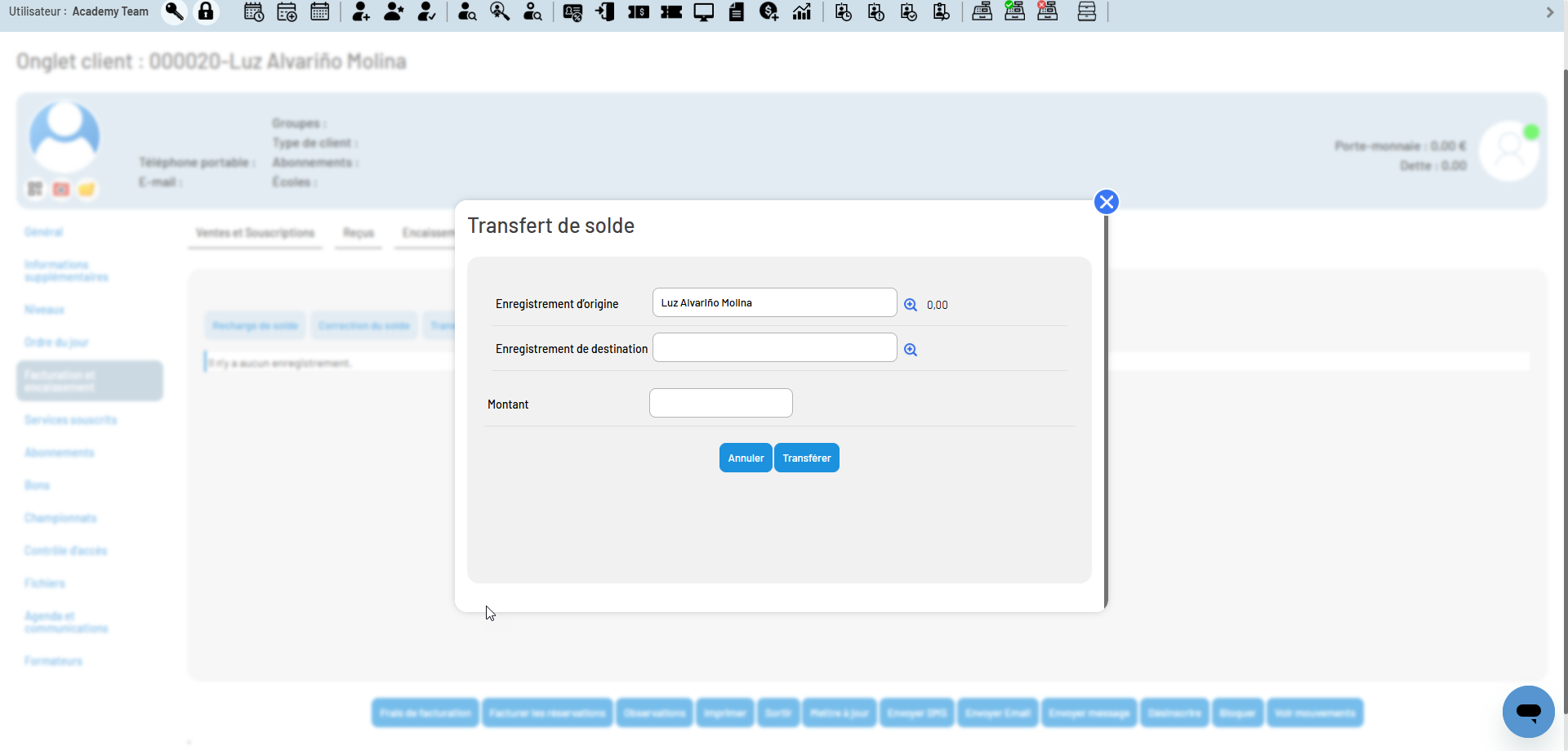Viewport: 1568px width, 751px height.
Task: Select Abonnements in the left sidebar
Action: (59, 453)
